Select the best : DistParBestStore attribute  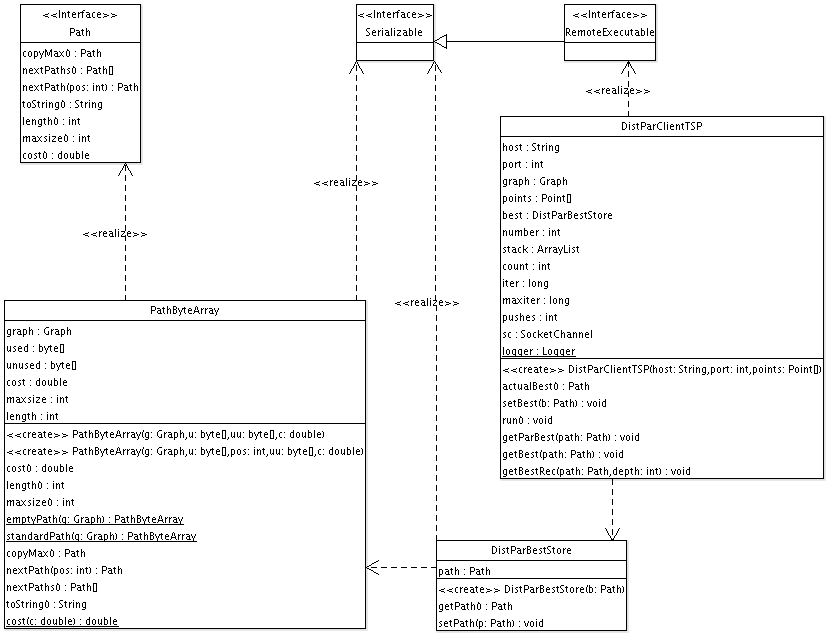click(557, 215)
